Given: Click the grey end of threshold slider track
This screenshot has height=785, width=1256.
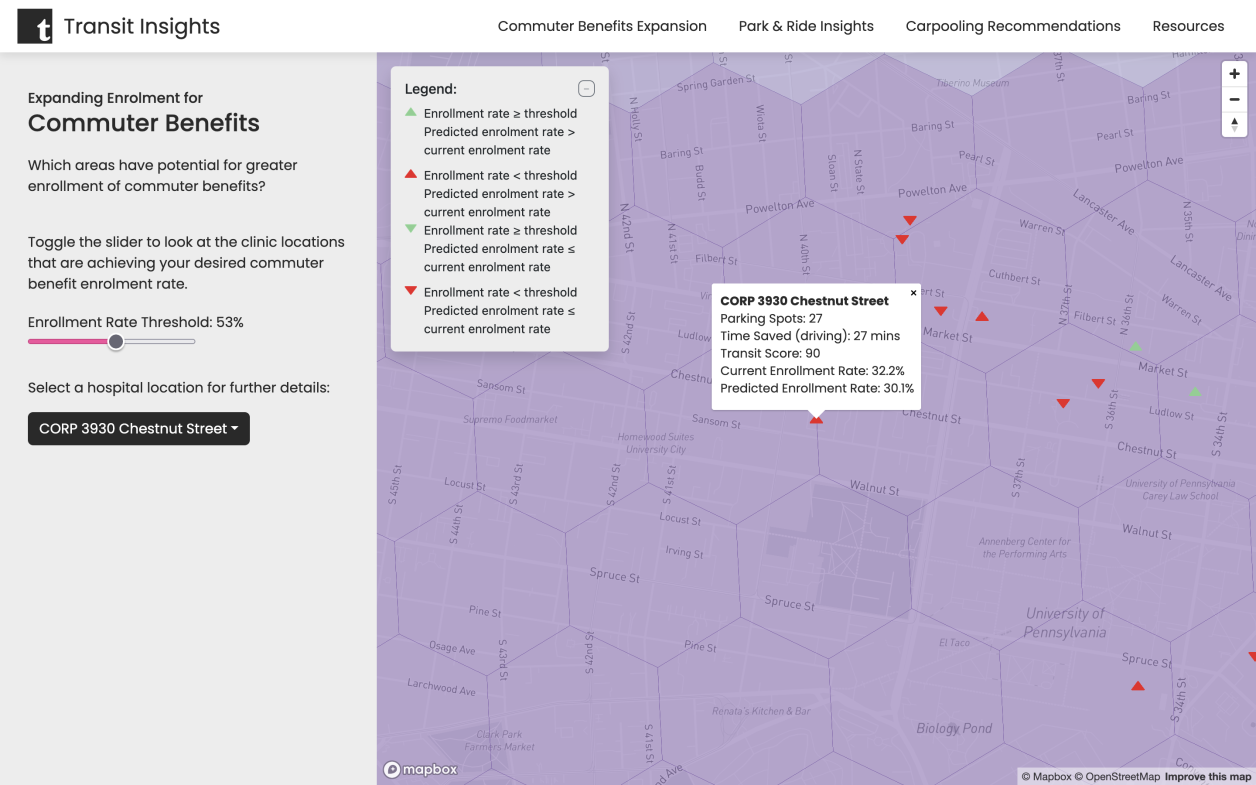Looking at the screenshot, I should [x=160, y=342].
